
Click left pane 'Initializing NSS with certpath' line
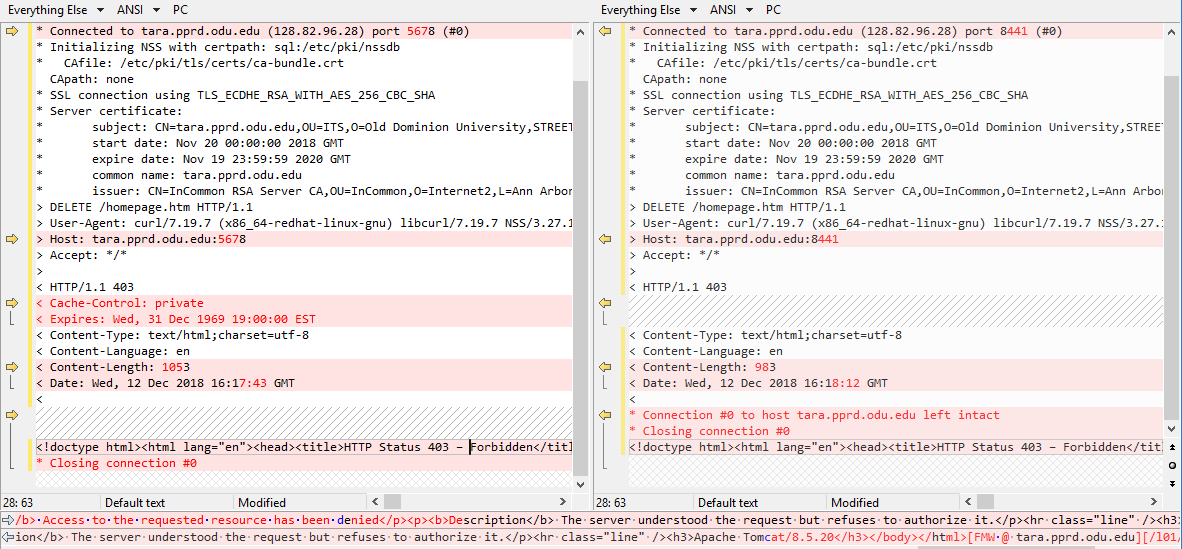pyautogui.click(x=303, y=47)
